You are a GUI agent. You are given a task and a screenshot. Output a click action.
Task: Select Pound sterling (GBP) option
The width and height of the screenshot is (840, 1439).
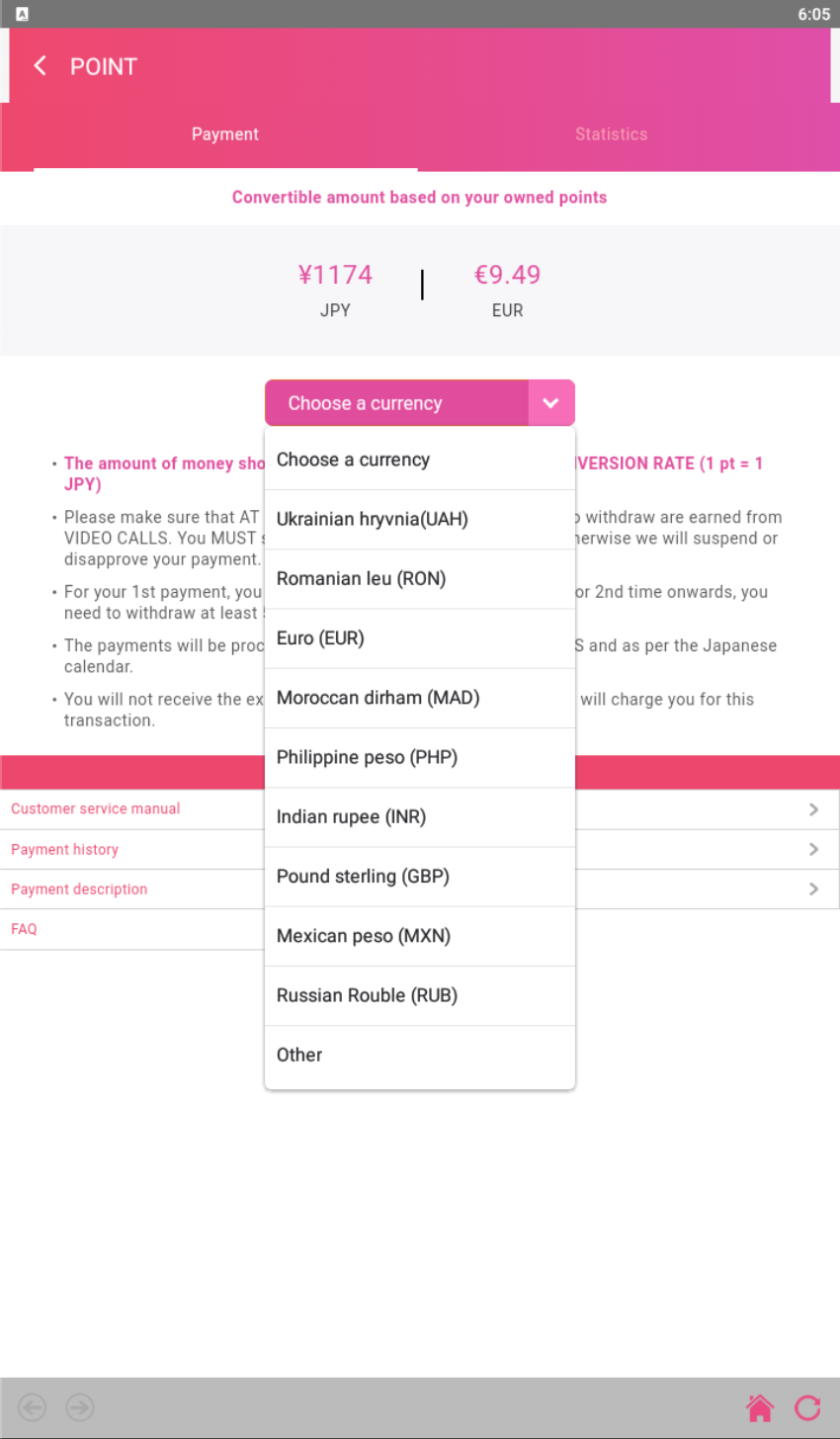pos(420,877)
